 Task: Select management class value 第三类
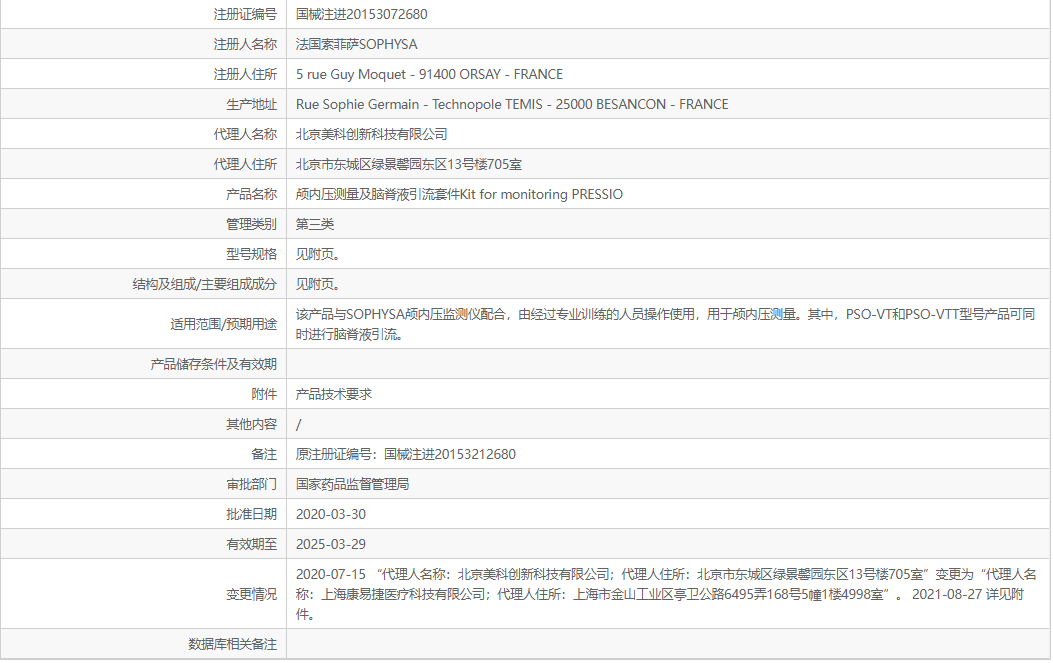click(315, 224)
